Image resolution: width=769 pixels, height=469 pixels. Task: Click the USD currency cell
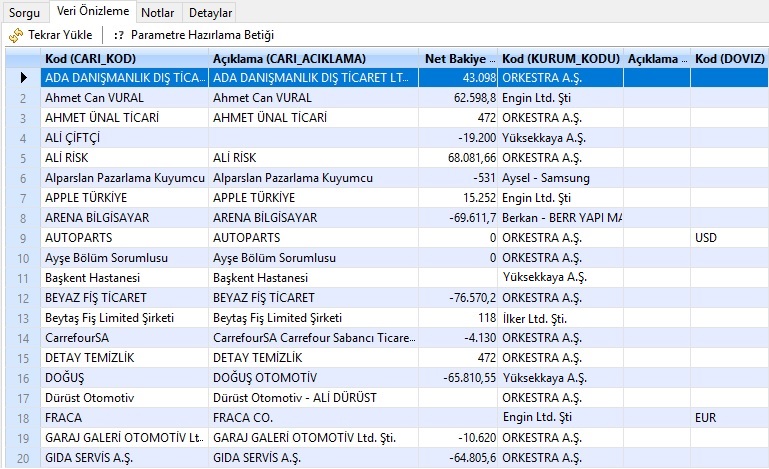[728, 238]
